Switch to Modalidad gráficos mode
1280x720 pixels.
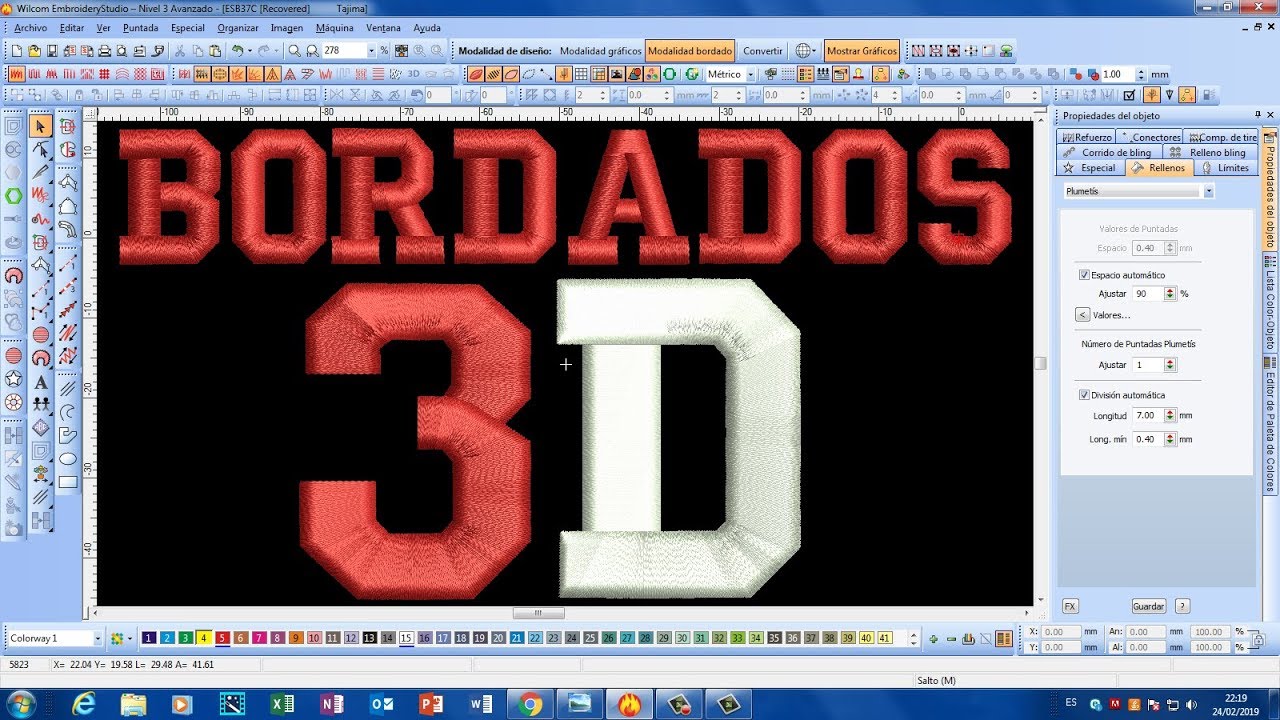pyautogui.click(x=600, y=50)
